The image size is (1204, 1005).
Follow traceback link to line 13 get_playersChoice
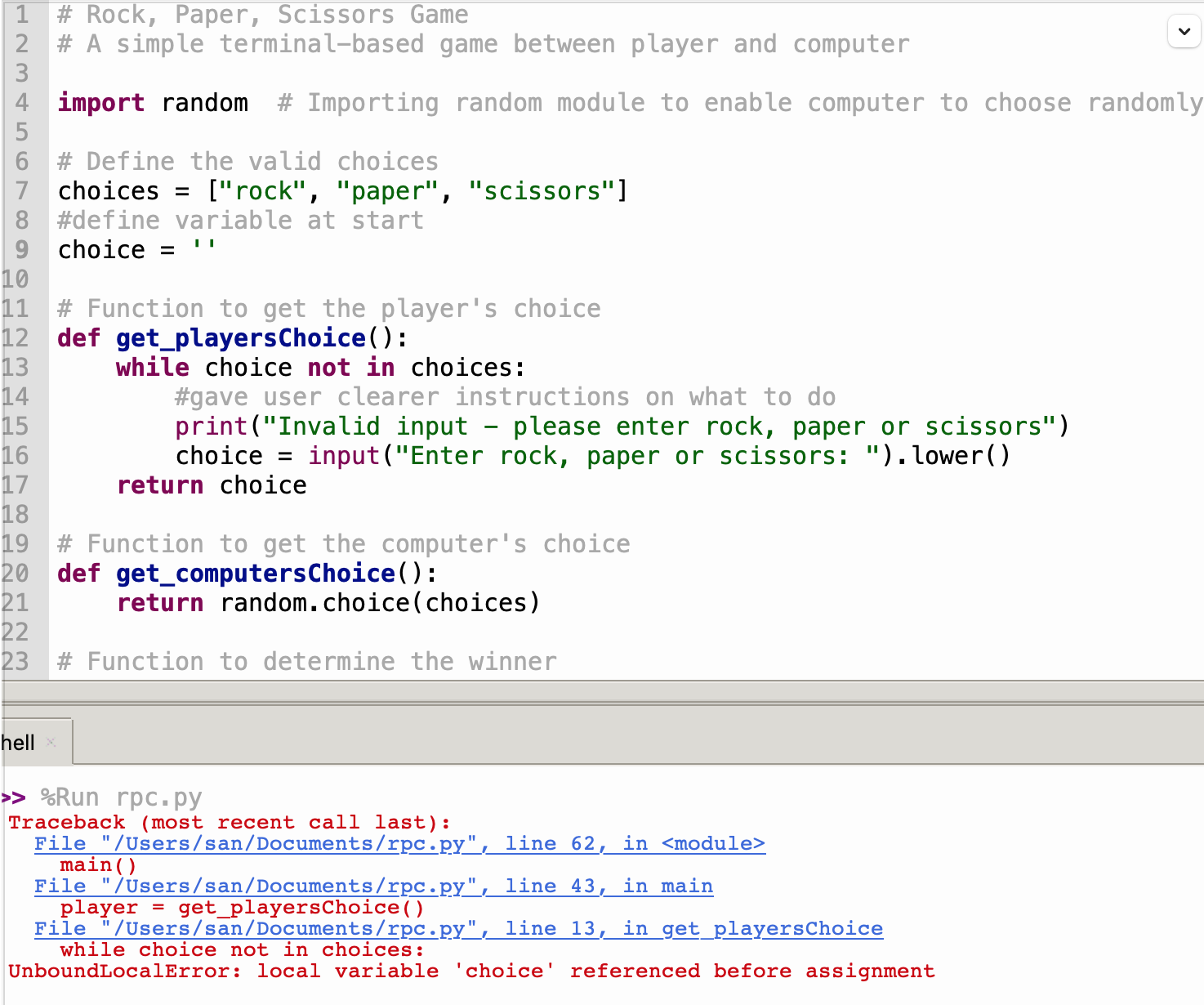click(x=458, y=928)
